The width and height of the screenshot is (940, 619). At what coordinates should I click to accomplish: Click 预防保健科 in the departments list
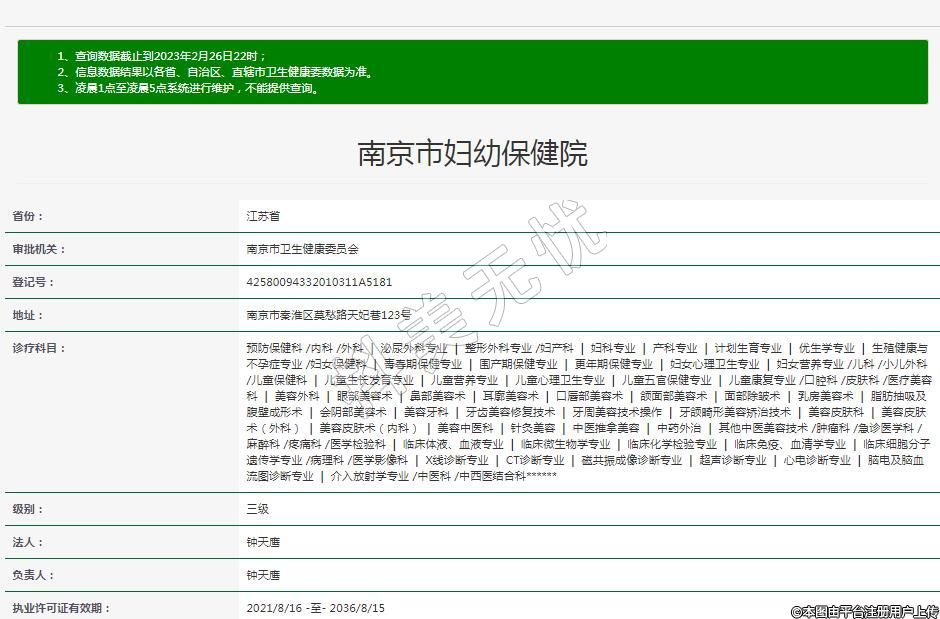pyautogui.click(x=273, y=348)
